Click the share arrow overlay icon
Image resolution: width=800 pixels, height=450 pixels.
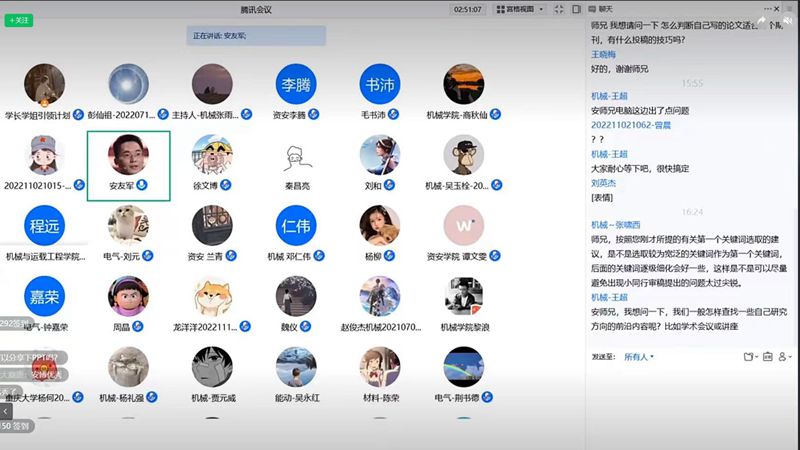coord(762,20)
